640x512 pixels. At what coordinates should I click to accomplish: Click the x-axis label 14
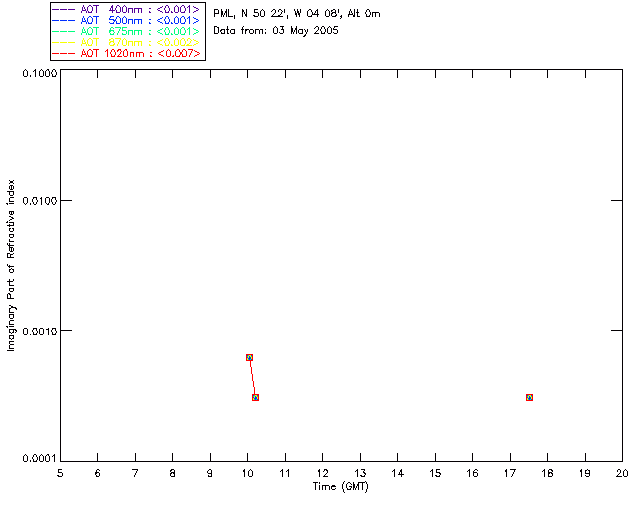pyautogui.click(x=398, y=473)
